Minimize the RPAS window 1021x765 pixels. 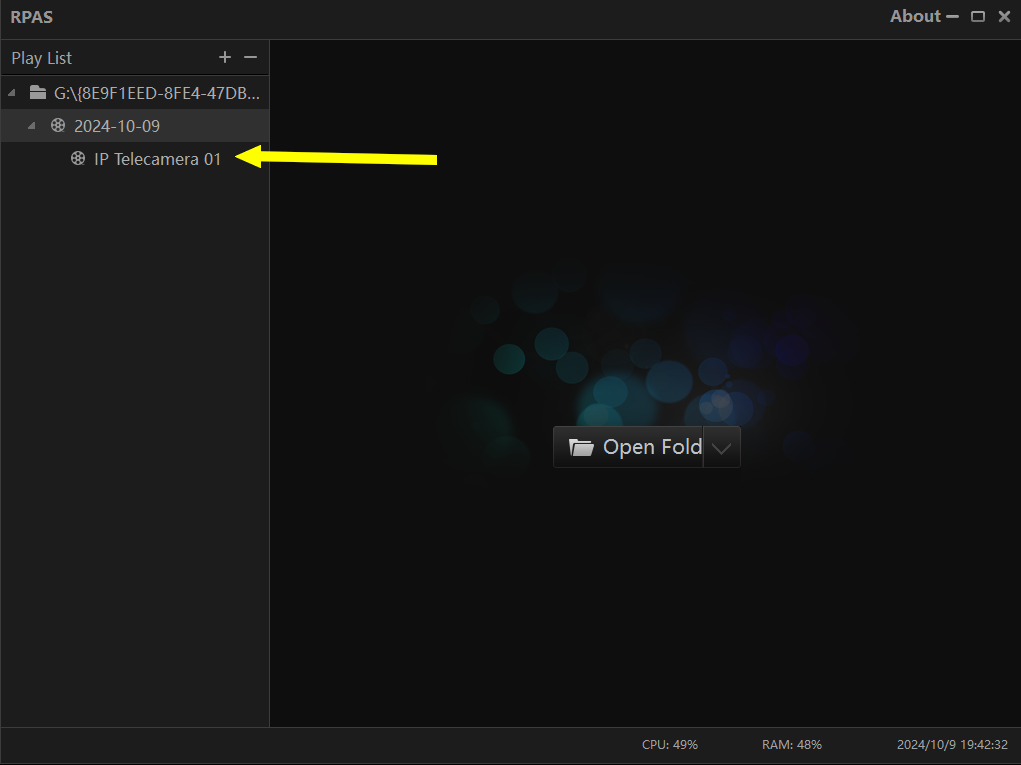pos(952,16)
